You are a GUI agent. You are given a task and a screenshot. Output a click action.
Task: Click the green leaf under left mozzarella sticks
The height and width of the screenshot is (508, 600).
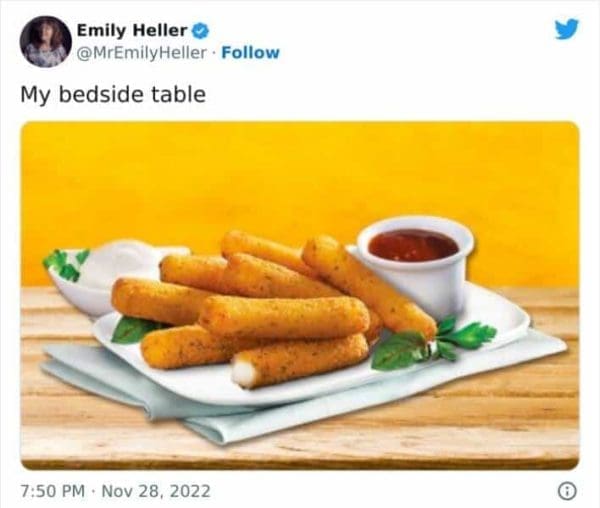(131, 329)
